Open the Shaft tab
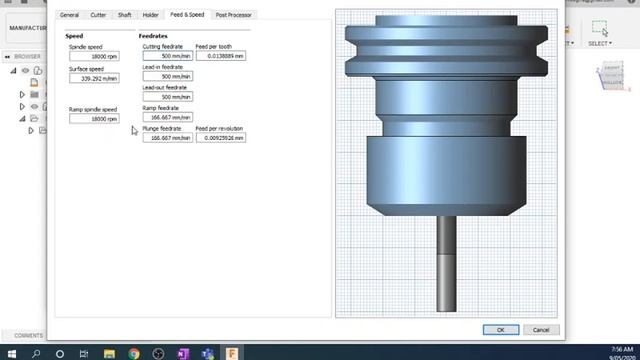 [x=124, y=15]
